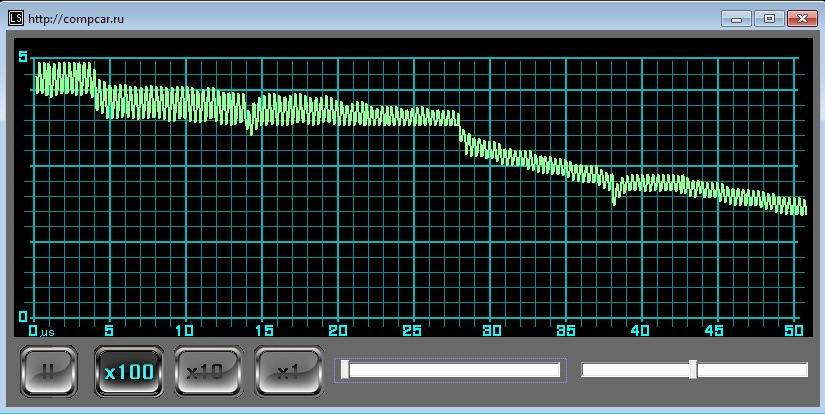Close the compcar.ru window
825x414 pixels.
point(802,18)
